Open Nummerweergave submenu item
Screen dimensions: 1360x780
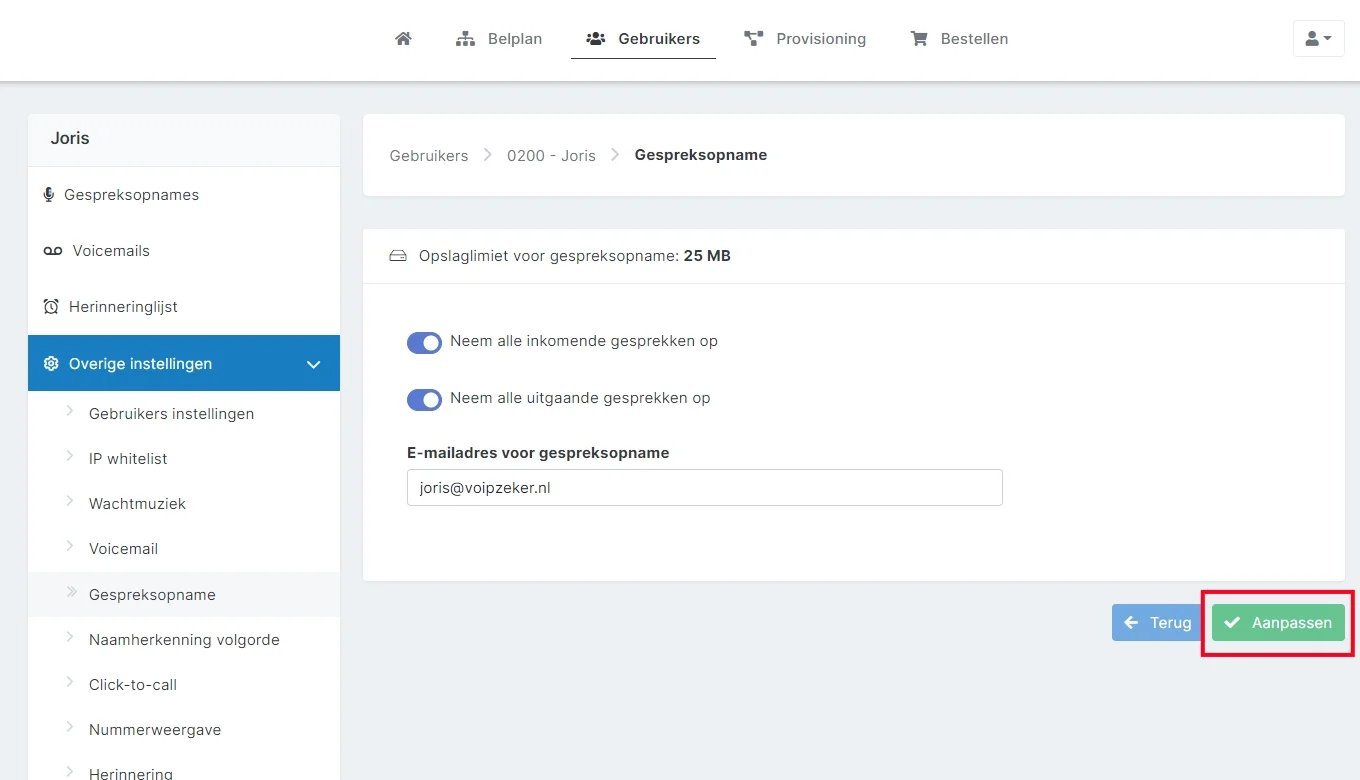(155, 730)
